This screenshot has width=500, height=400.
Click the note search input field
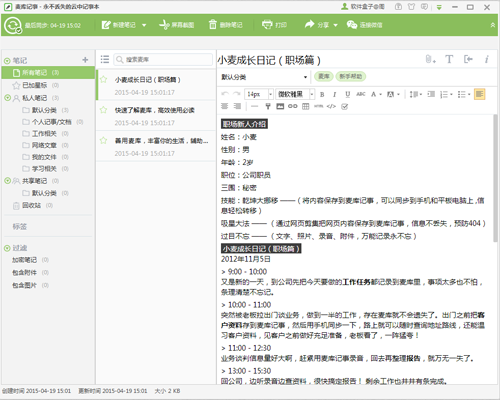pyautogui.click(x=163, y=59)
